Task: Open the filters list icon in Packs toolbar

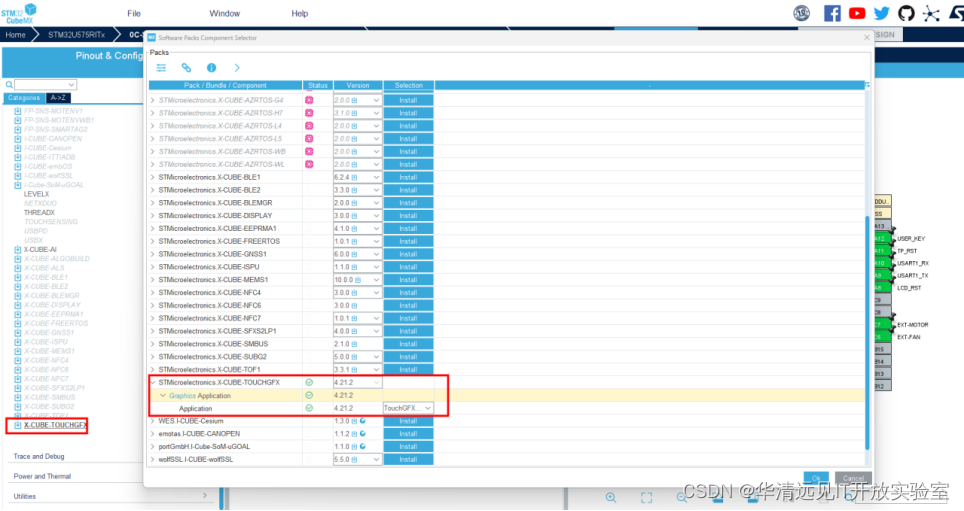Action: [161, 68]
